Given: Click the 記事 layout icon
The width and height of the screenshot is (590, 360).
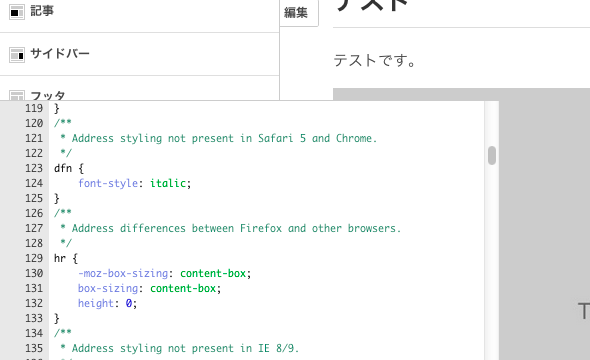Looking at the screenshot, I should (17, 12).
